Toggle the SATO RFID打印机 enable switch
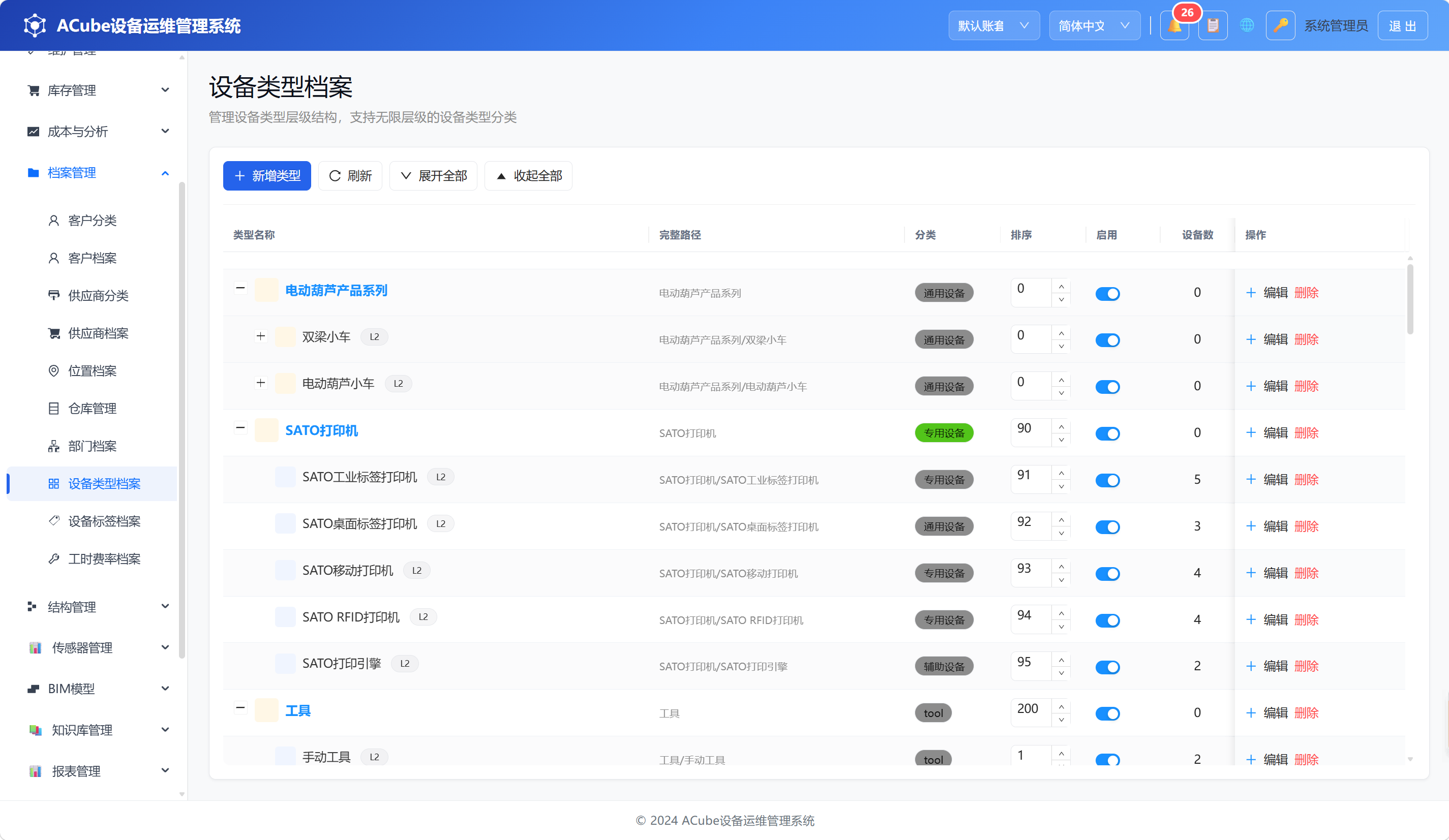 click(x=1107, y=620)
